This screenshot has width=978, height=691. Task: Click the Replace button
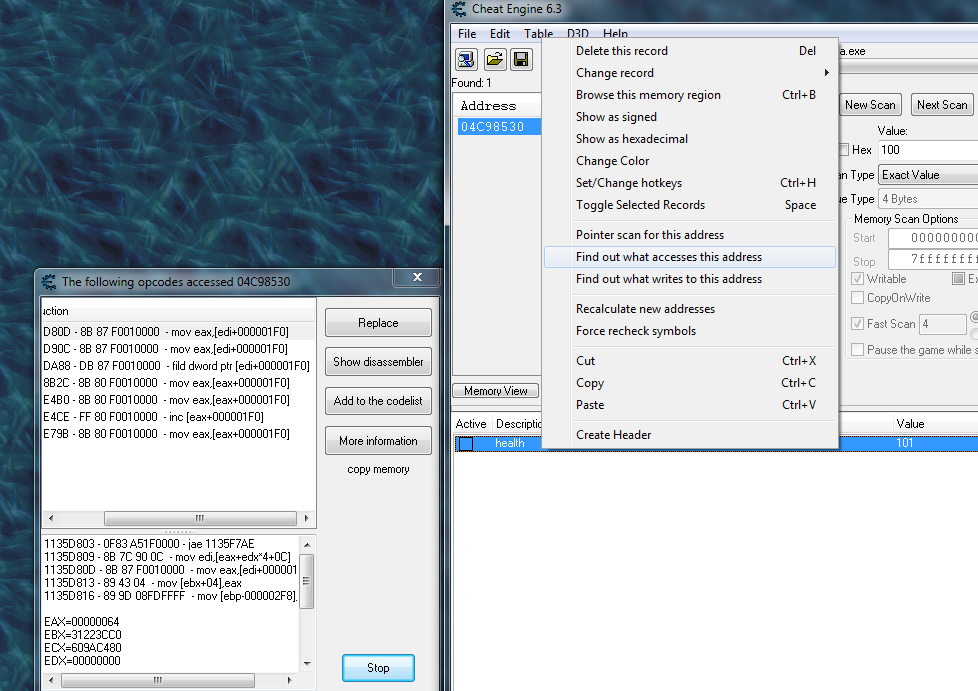tap(378, 323)
